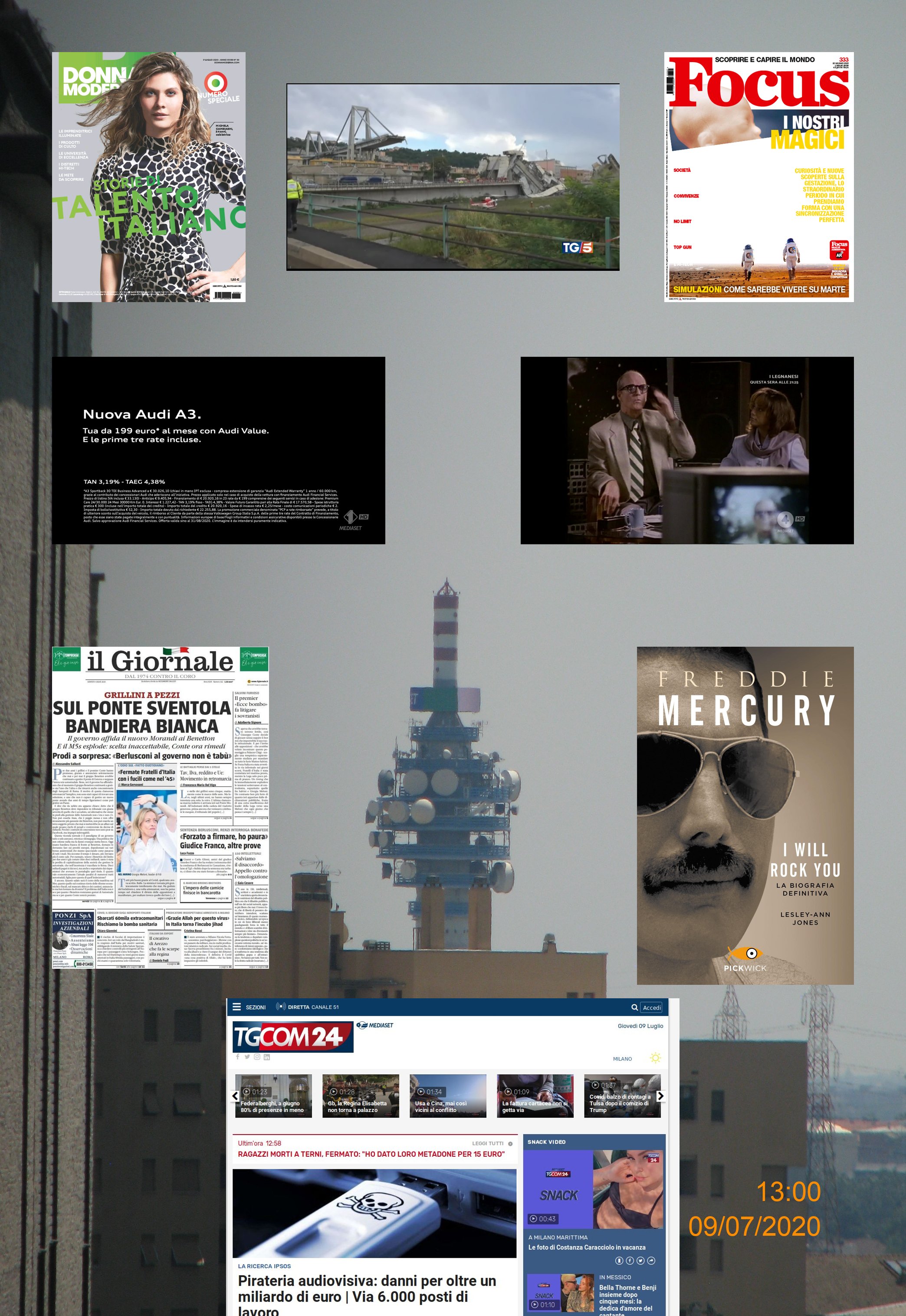Share Costanza Caracciolo story on Twitter
Viewport: 906px width, 1316px height.
(x=640, y=1260)
